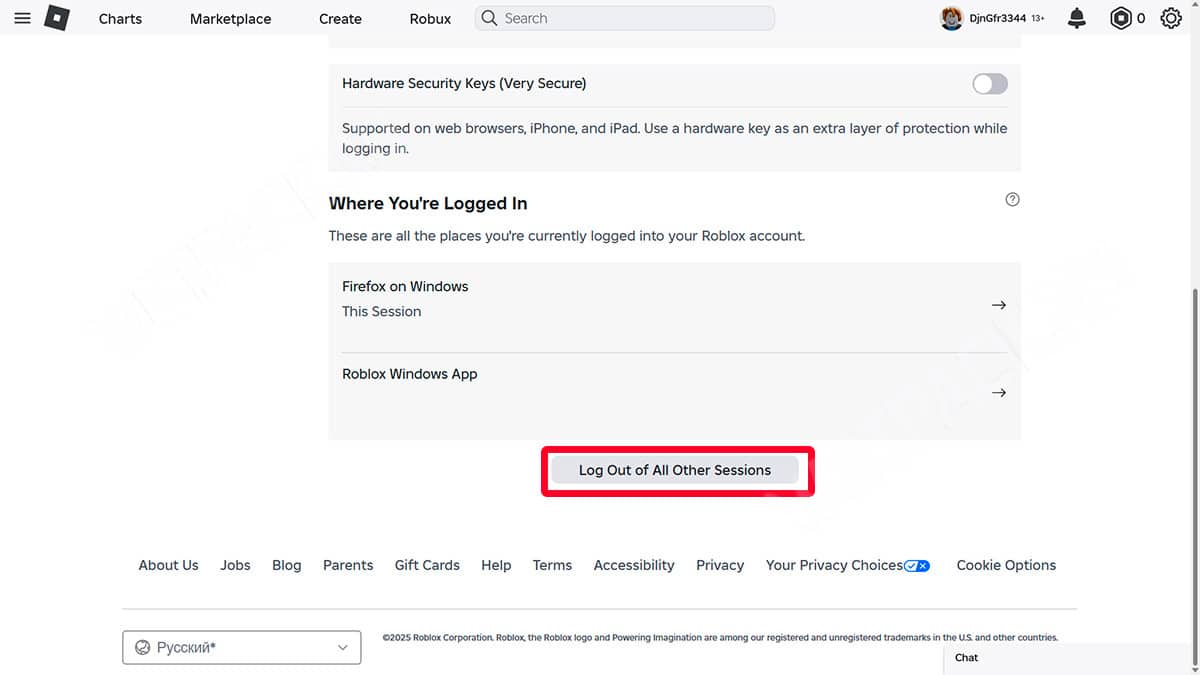Viewport: 1200px width, 675px height.
Task: Click the Roblox logo home icon
Action: [x=57, y=18]
